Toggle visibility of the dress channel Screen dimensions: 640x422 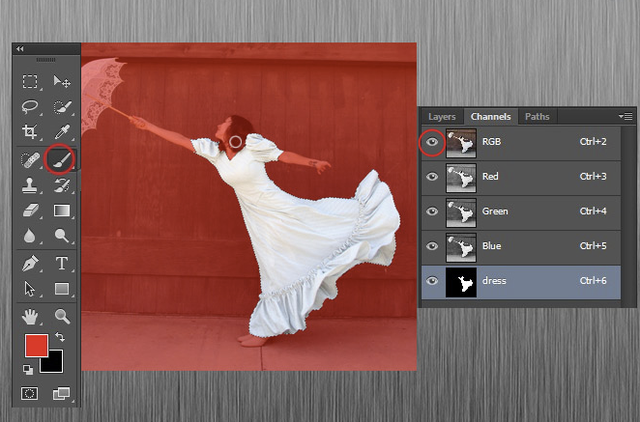pos(432,281)
